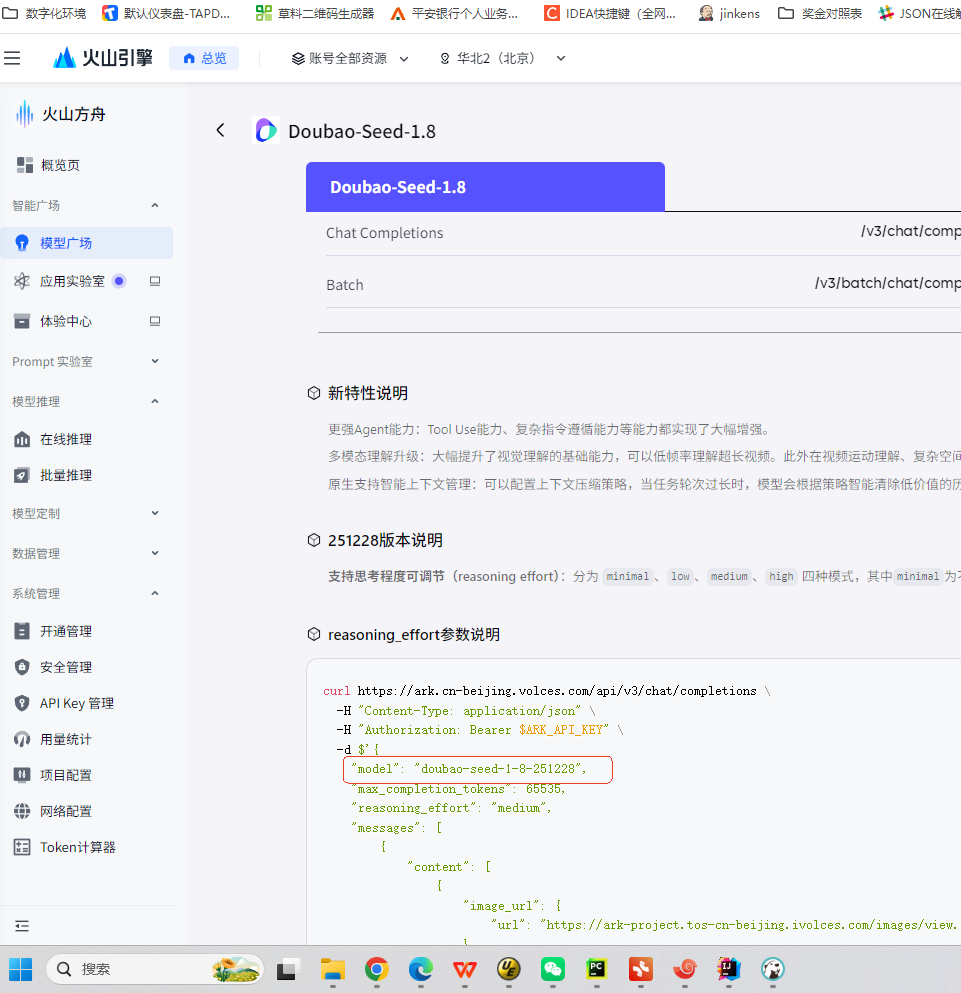Click the 火山引擎 logo

coord(103,58)
